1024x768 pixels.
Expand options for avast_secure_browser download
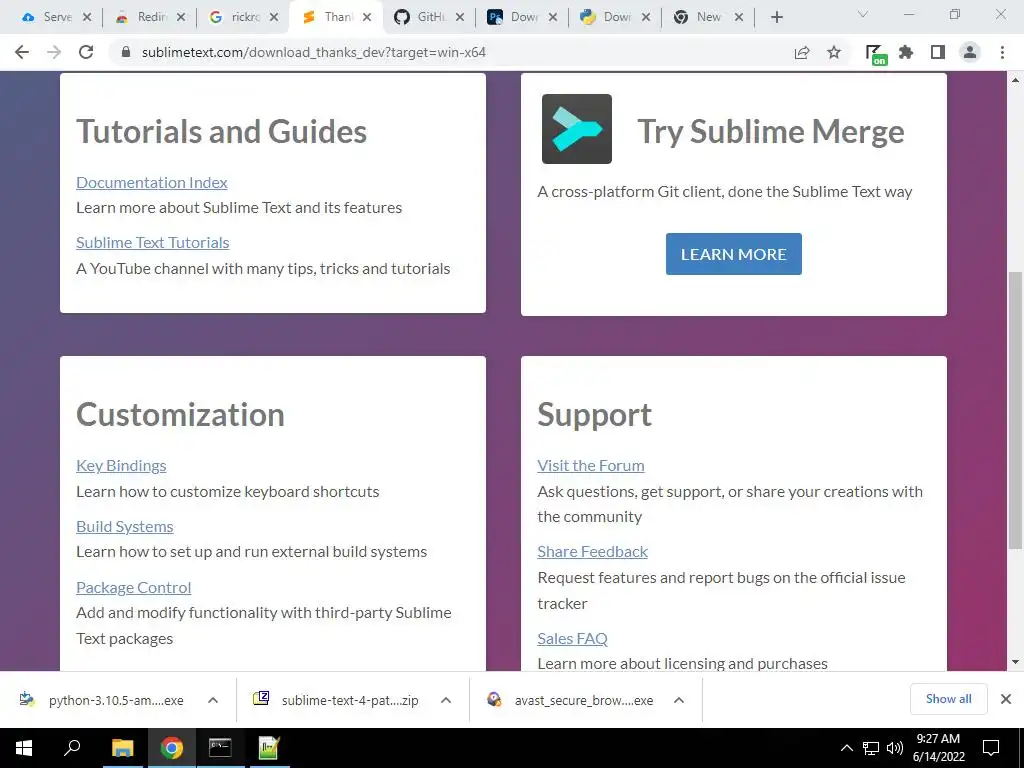[x=679, y=700]
